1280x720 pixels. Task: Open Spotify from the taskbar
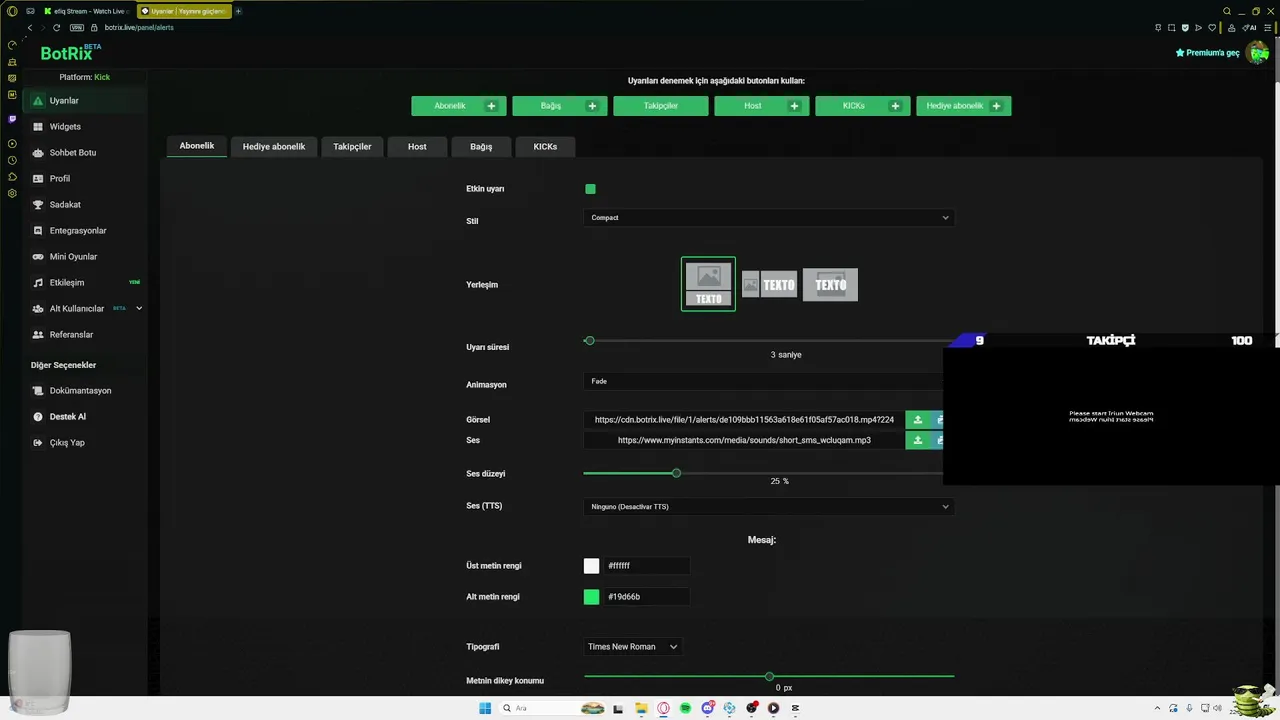685,708
